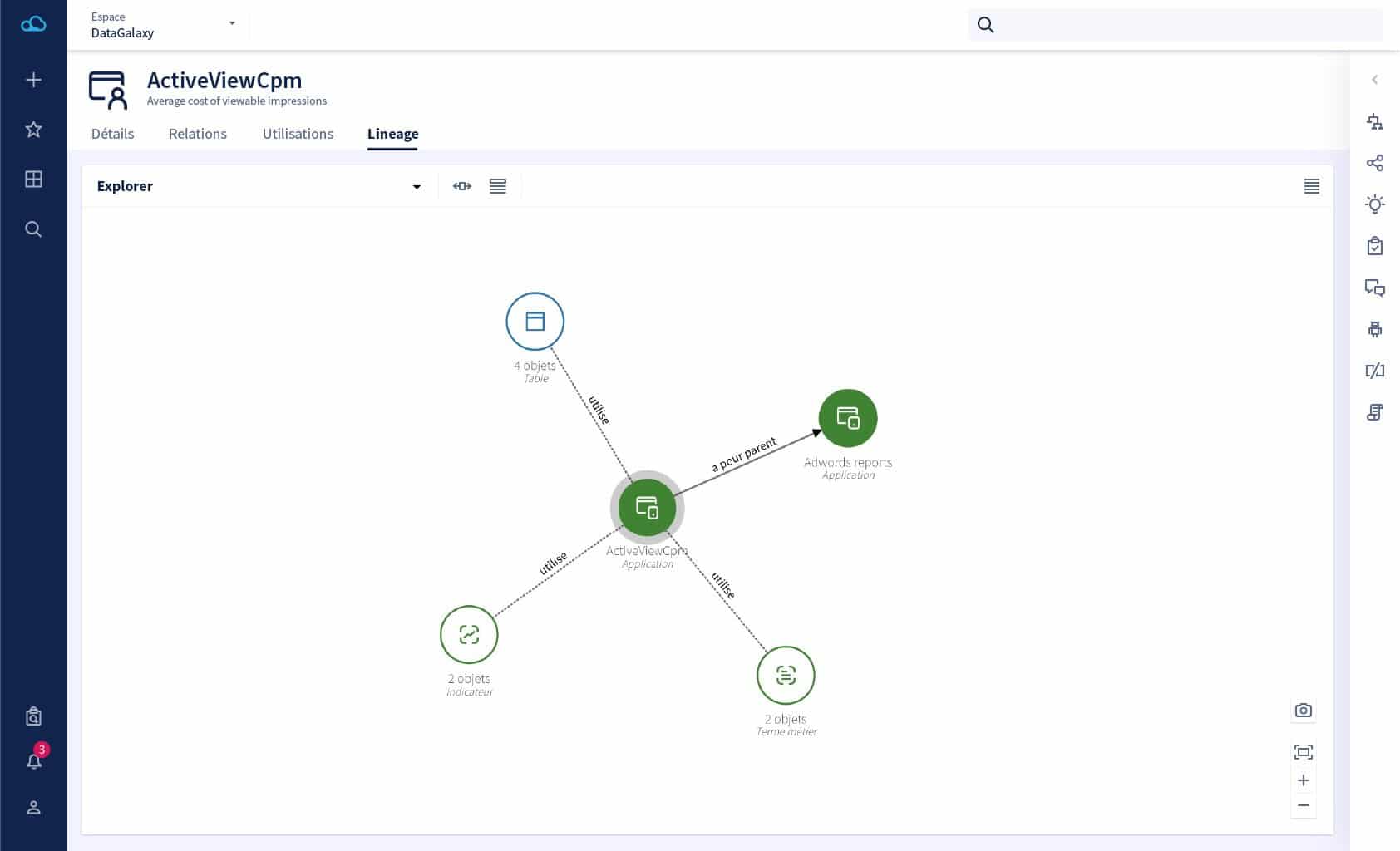Open the tasks clipboard panel icon
1400x851 pixels.
tap(1376, 246)
